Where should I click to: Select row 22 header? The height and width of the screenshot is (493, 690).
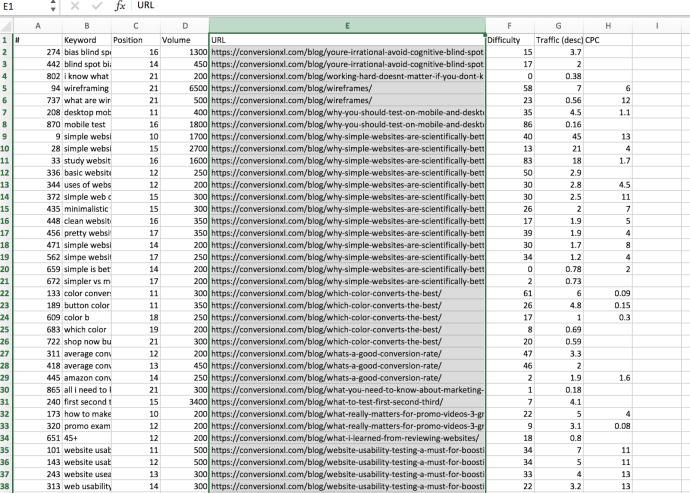6,293
